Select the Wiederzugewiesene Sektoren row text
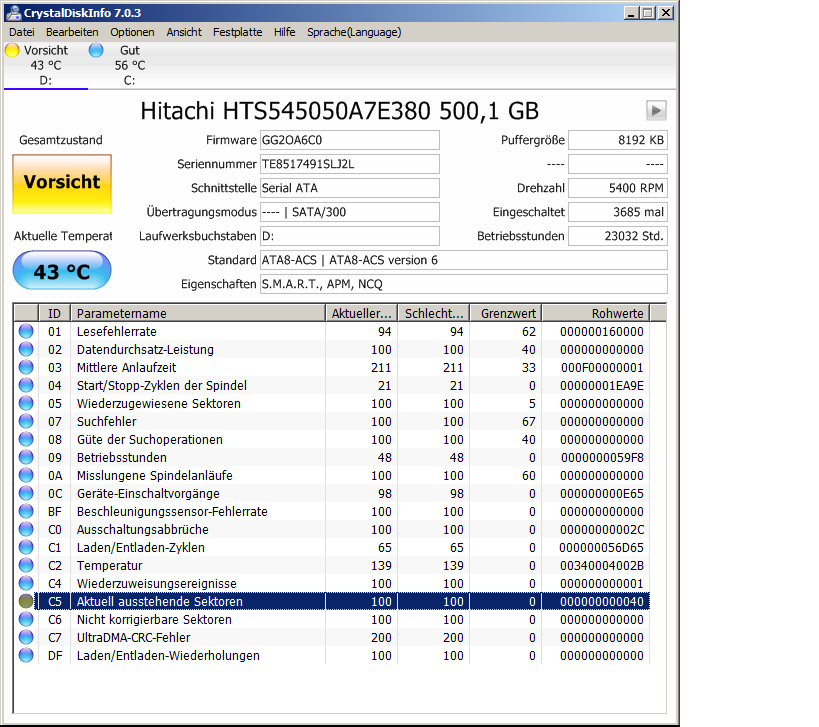 (x=159, y=404)
